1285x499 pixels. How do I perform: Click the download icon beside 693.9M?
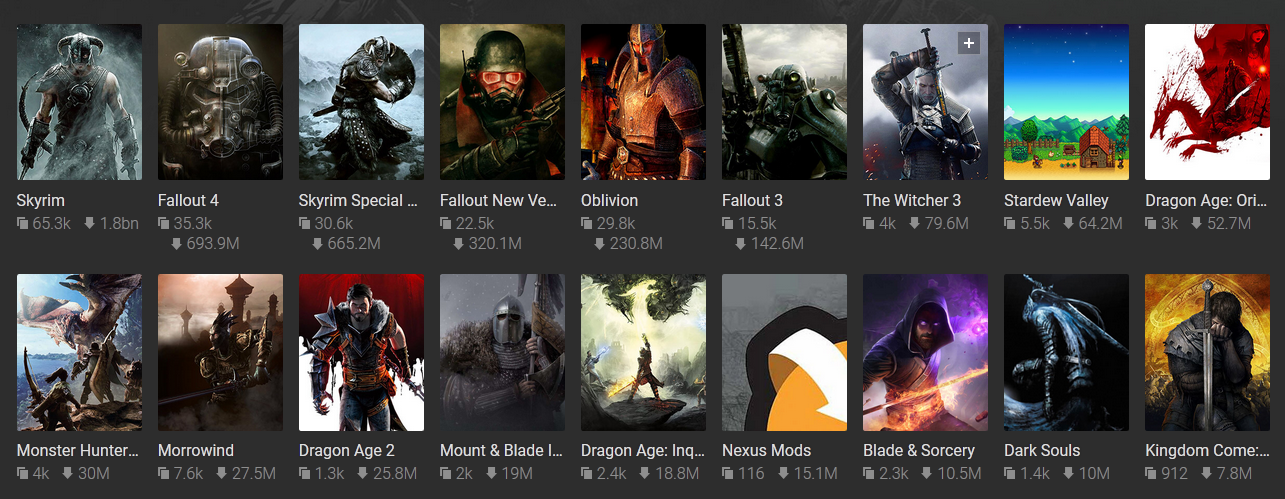[x=179, y=246]
